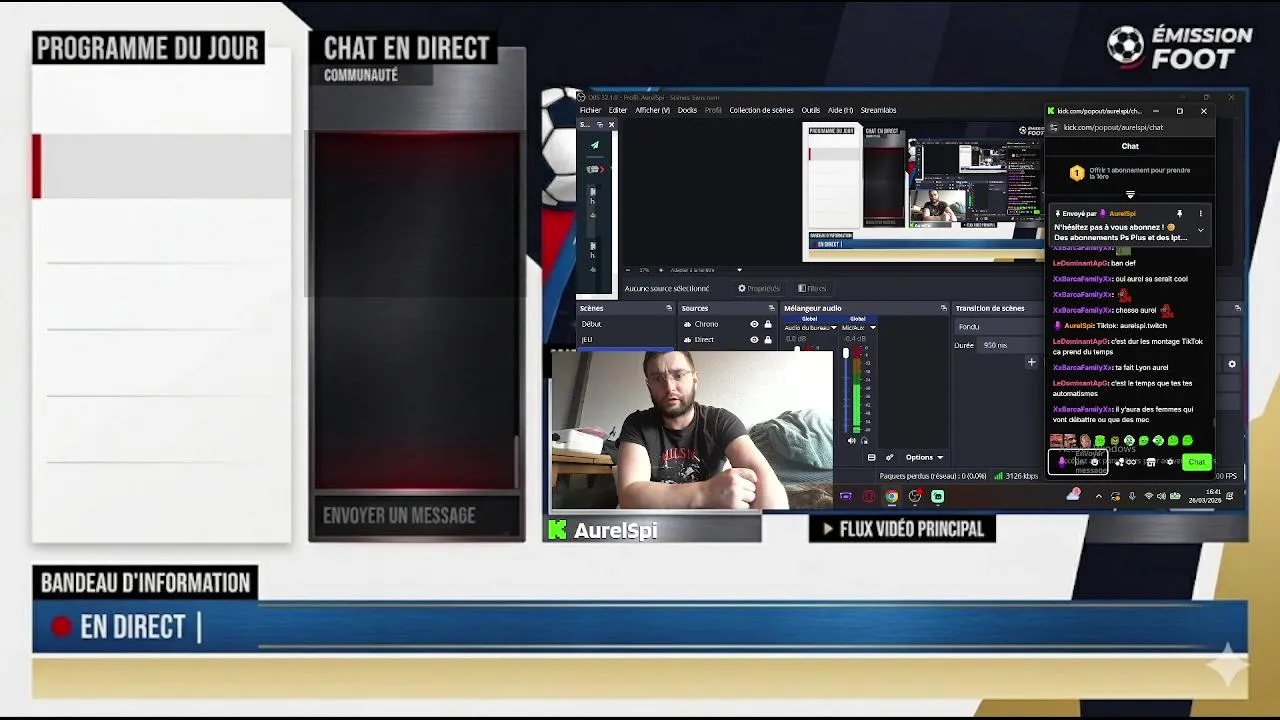Click the FLUX VIDÉO PRINCIPAL label
This screenshot has width=1280, height=720.
click(x=902, y=529)
